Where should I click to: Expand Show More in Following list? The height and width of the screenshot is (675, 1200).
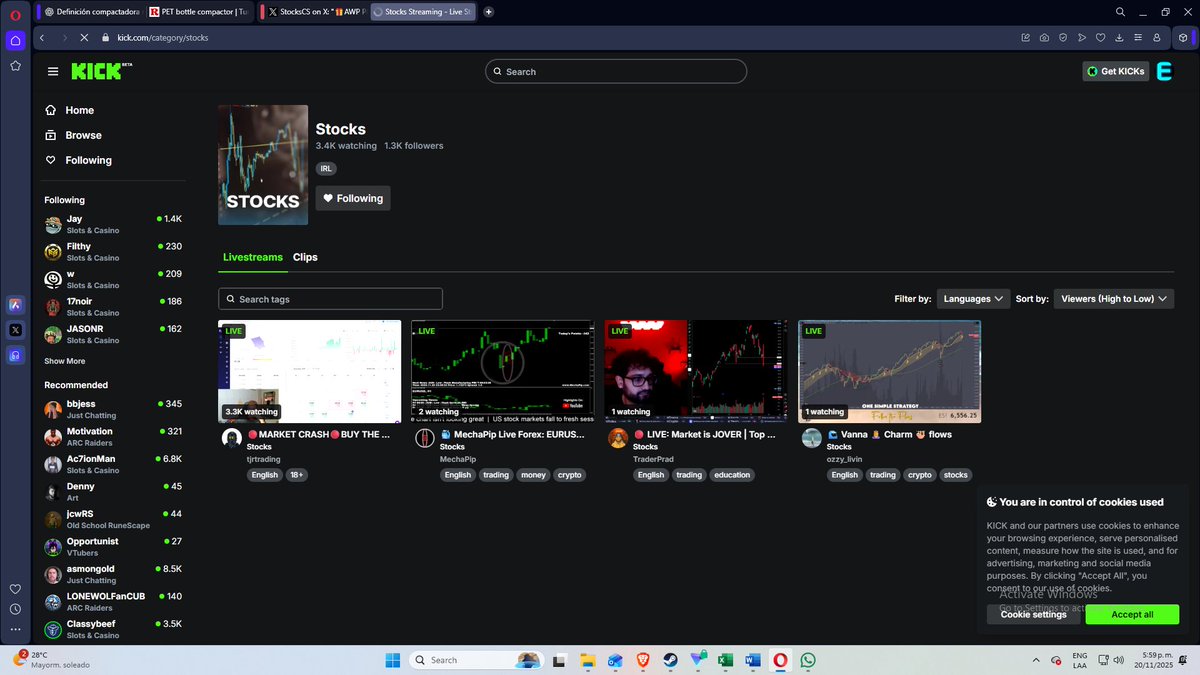pos(65,361)
